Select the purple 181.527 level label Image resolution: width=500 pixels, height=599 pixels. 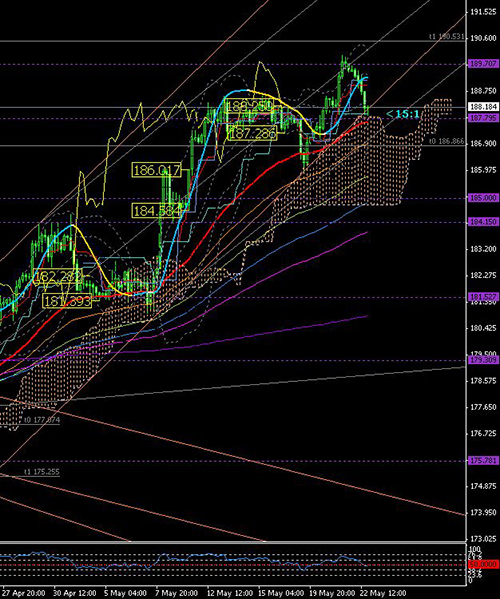pyautogui.click(x=483, y=297)
